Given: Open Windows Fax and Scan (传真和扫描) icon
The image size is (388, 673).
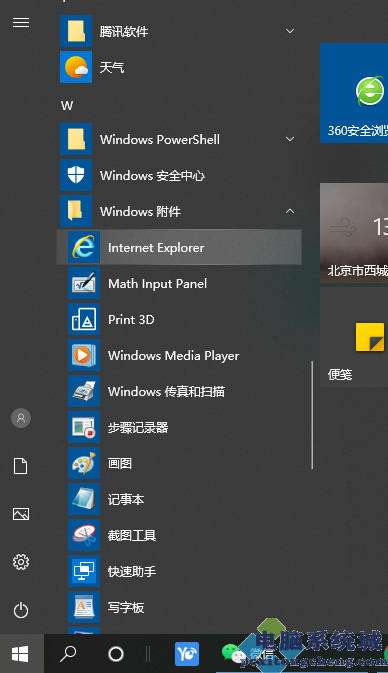Looking at the screenshot, I should [84, 391].
